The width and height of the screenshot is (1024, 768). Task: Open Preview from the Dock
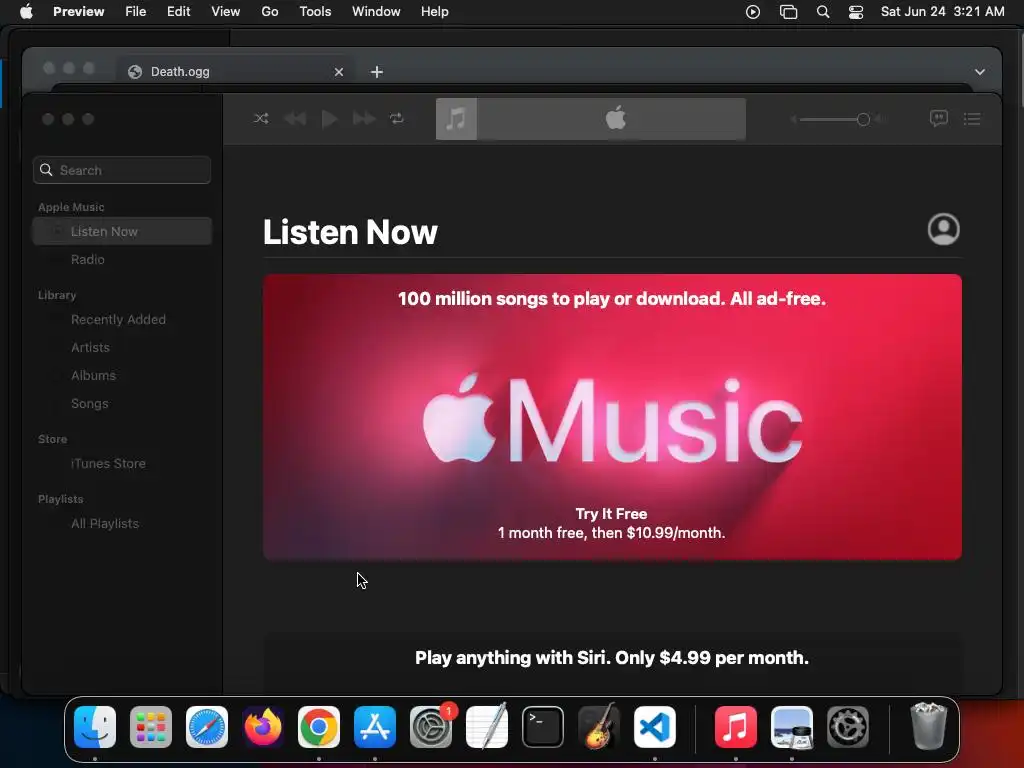[792, 727]
